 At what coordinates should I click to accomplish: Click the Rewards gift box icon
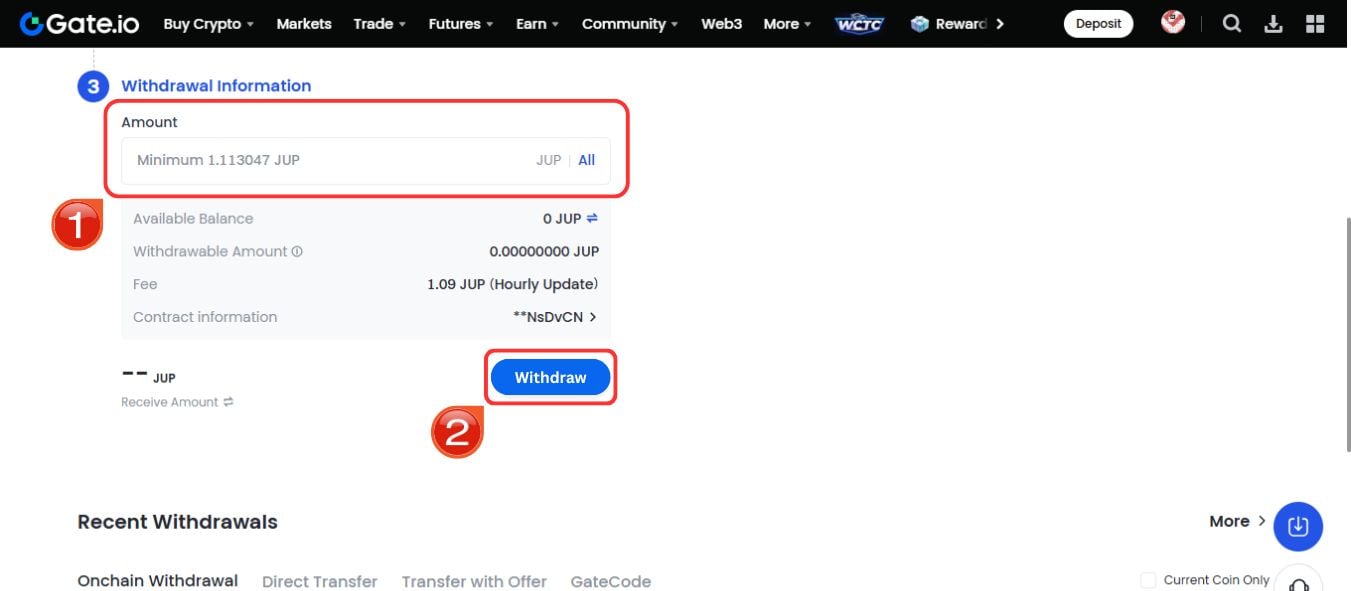(x=920, y=24)
